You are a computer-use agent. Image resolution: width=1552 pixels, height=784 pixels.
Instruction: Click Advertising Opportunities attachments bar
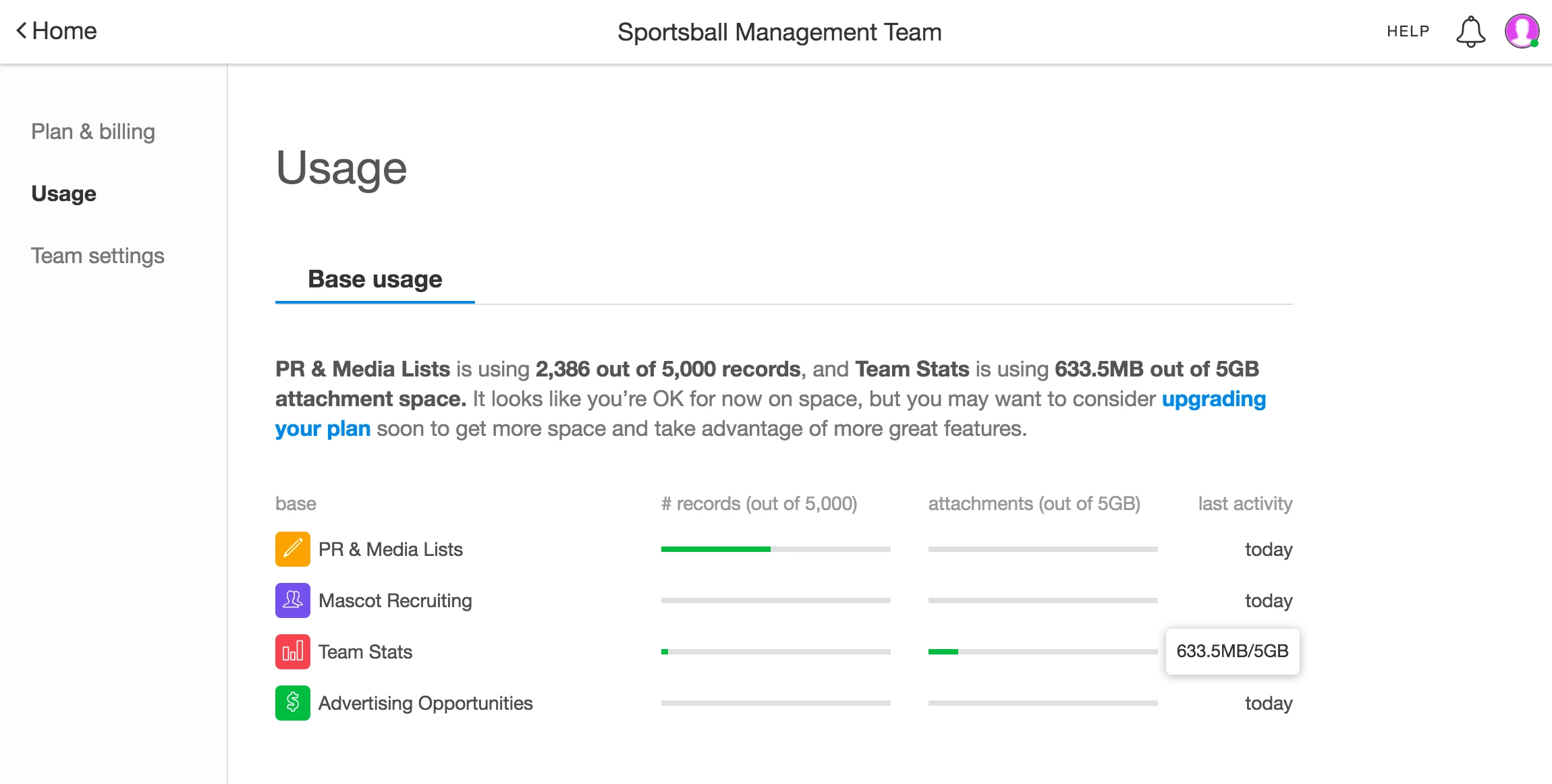coord(1043,703)
